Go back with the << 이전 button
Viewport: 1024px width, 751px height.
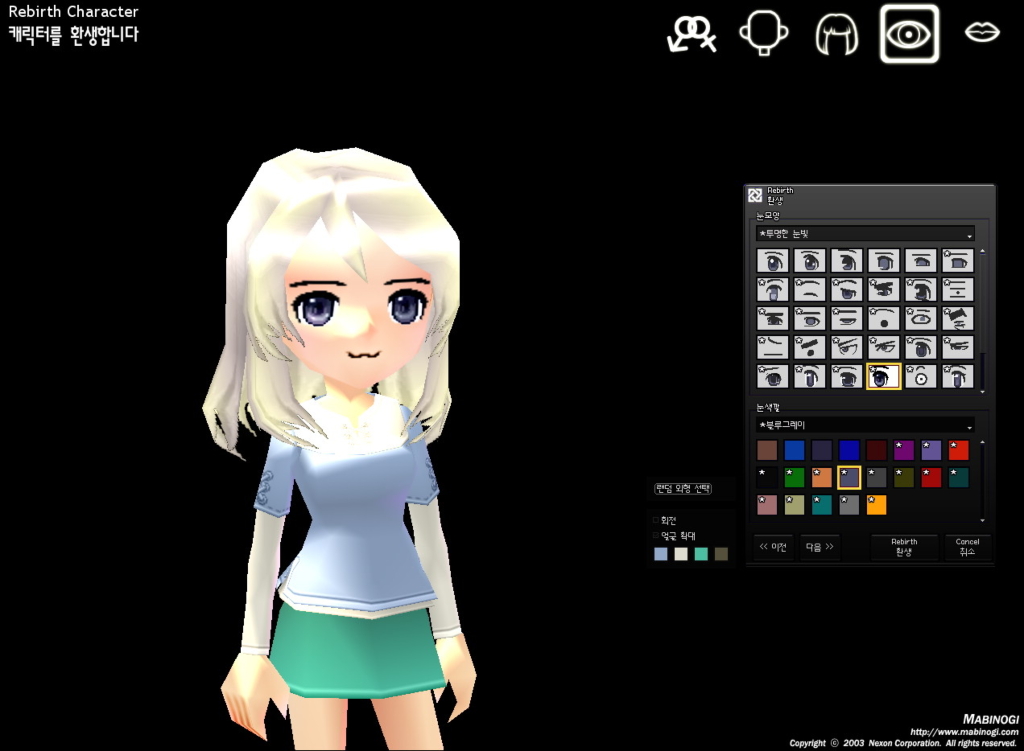click(773, 547)
